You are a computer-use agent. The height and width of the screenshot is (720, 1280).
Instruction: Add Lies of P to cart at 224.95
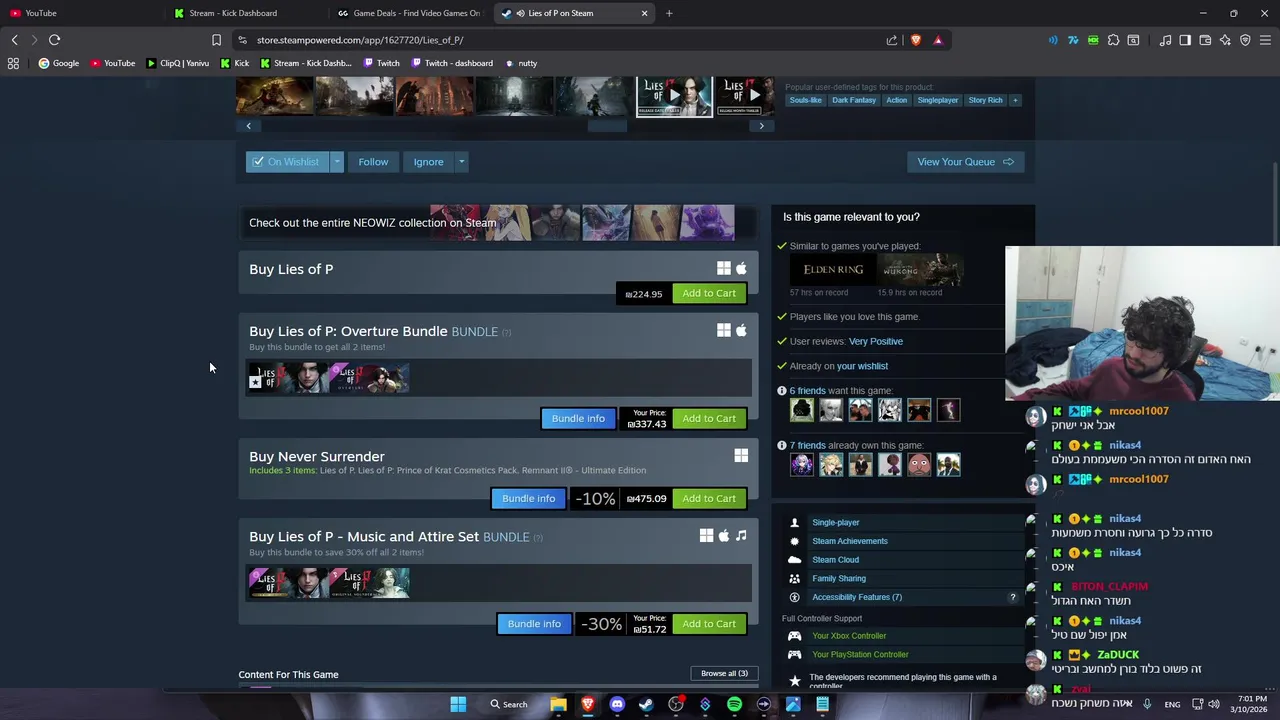[x=709, y=293]
